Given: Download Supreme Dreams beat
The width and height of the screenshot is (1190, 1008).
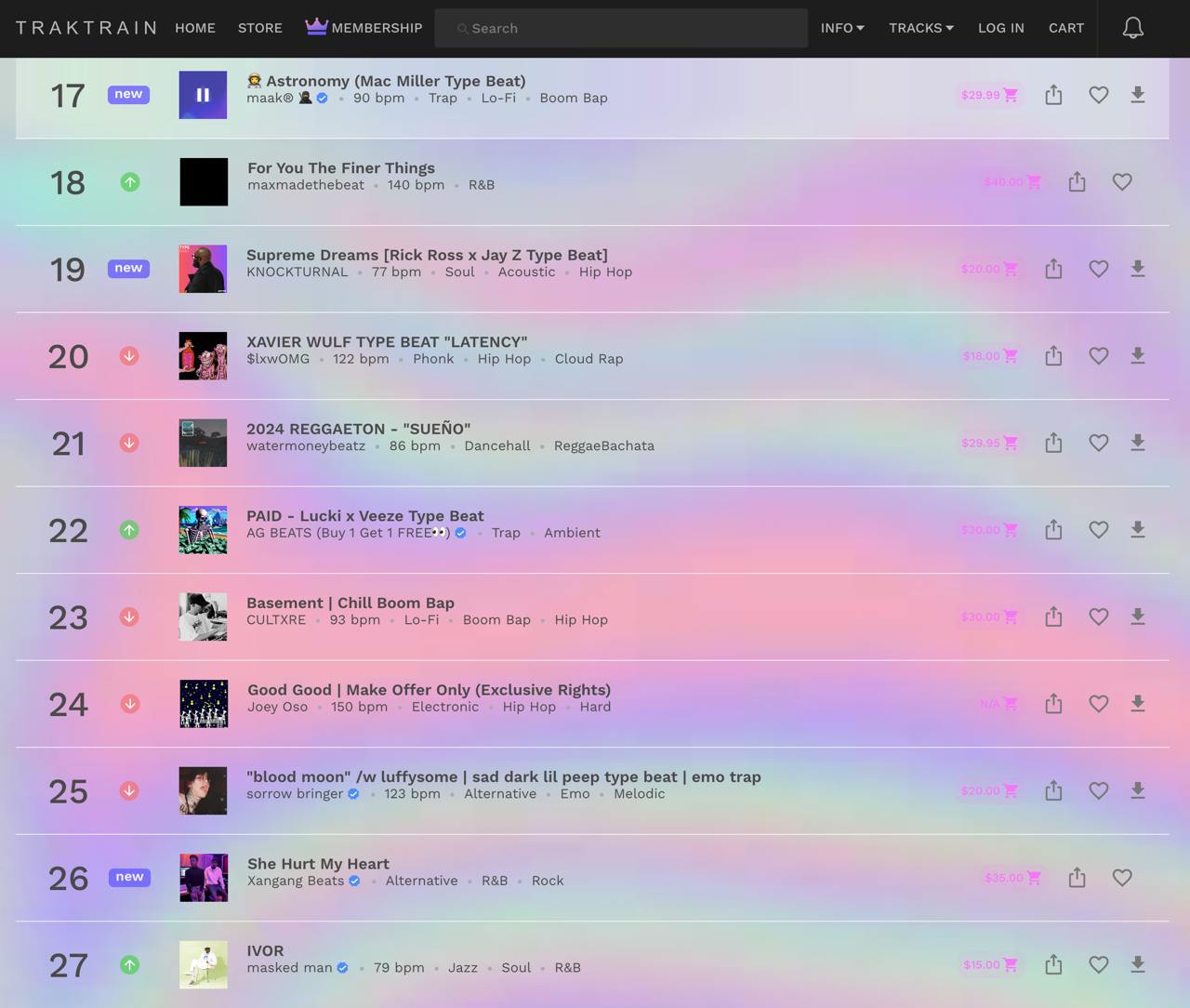Looking at the screenshot, I should click(1137, 269).
